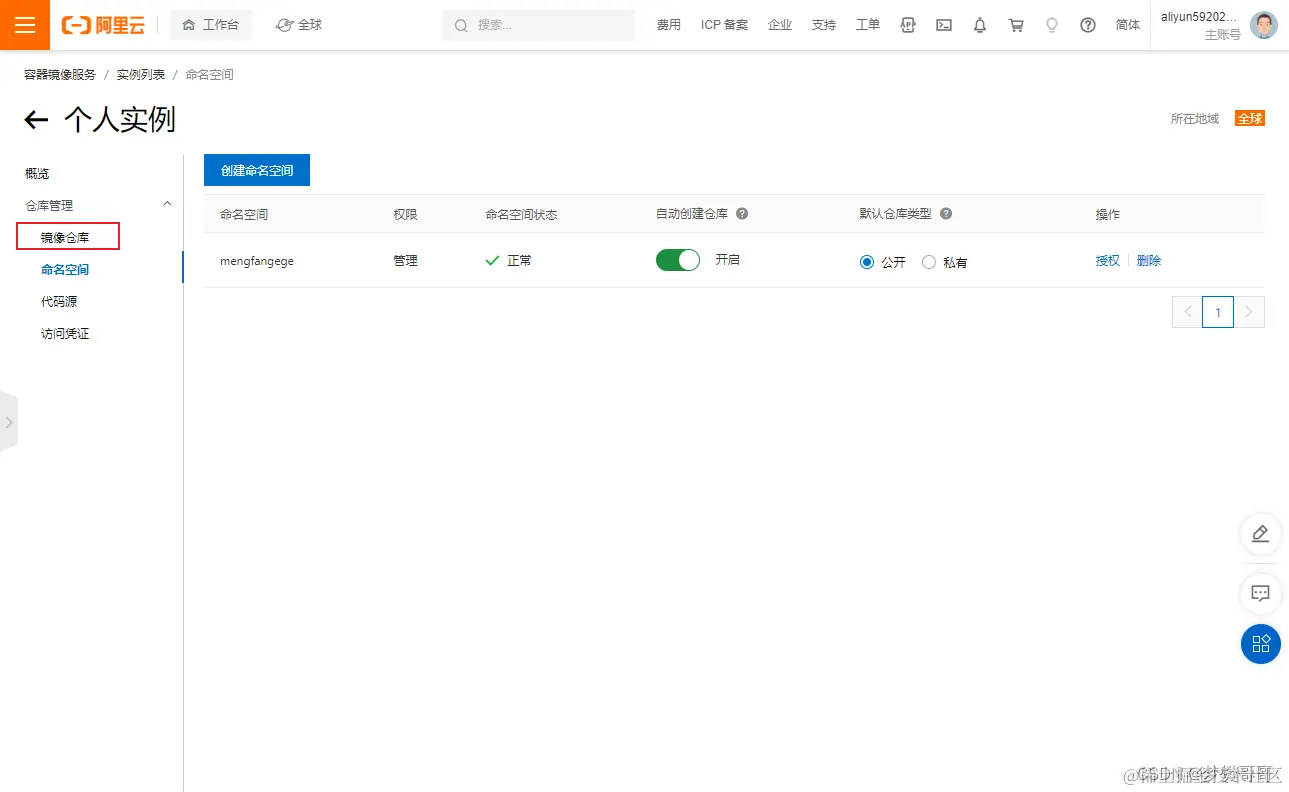1289x792 pixels.
Task: Click the orange 全球 region tag
Action: [1250, 118]
